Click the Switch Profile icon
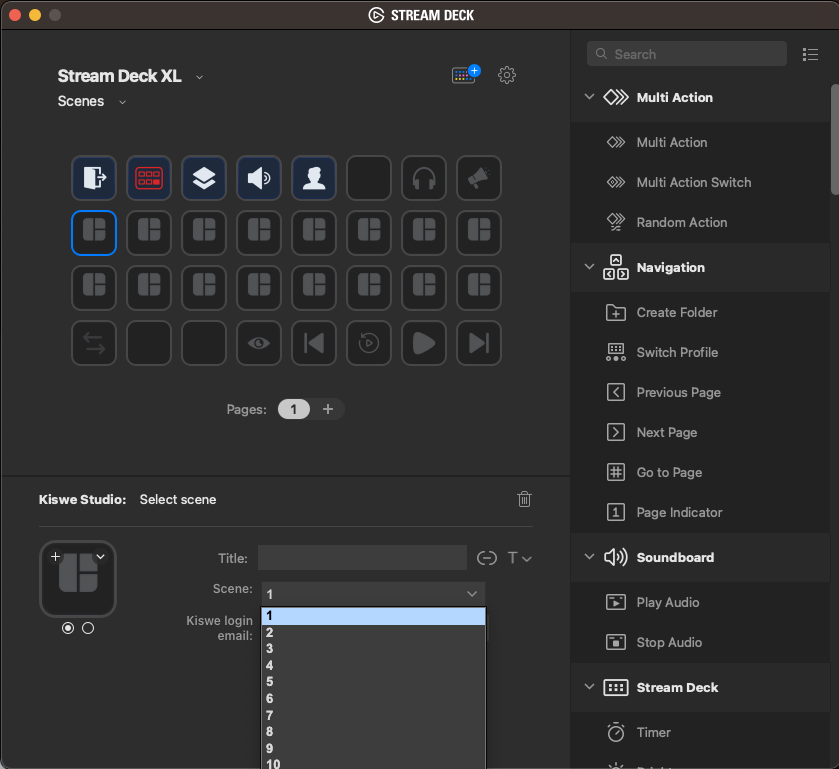Screen dimensions: 839x769 tap(616, 352)
